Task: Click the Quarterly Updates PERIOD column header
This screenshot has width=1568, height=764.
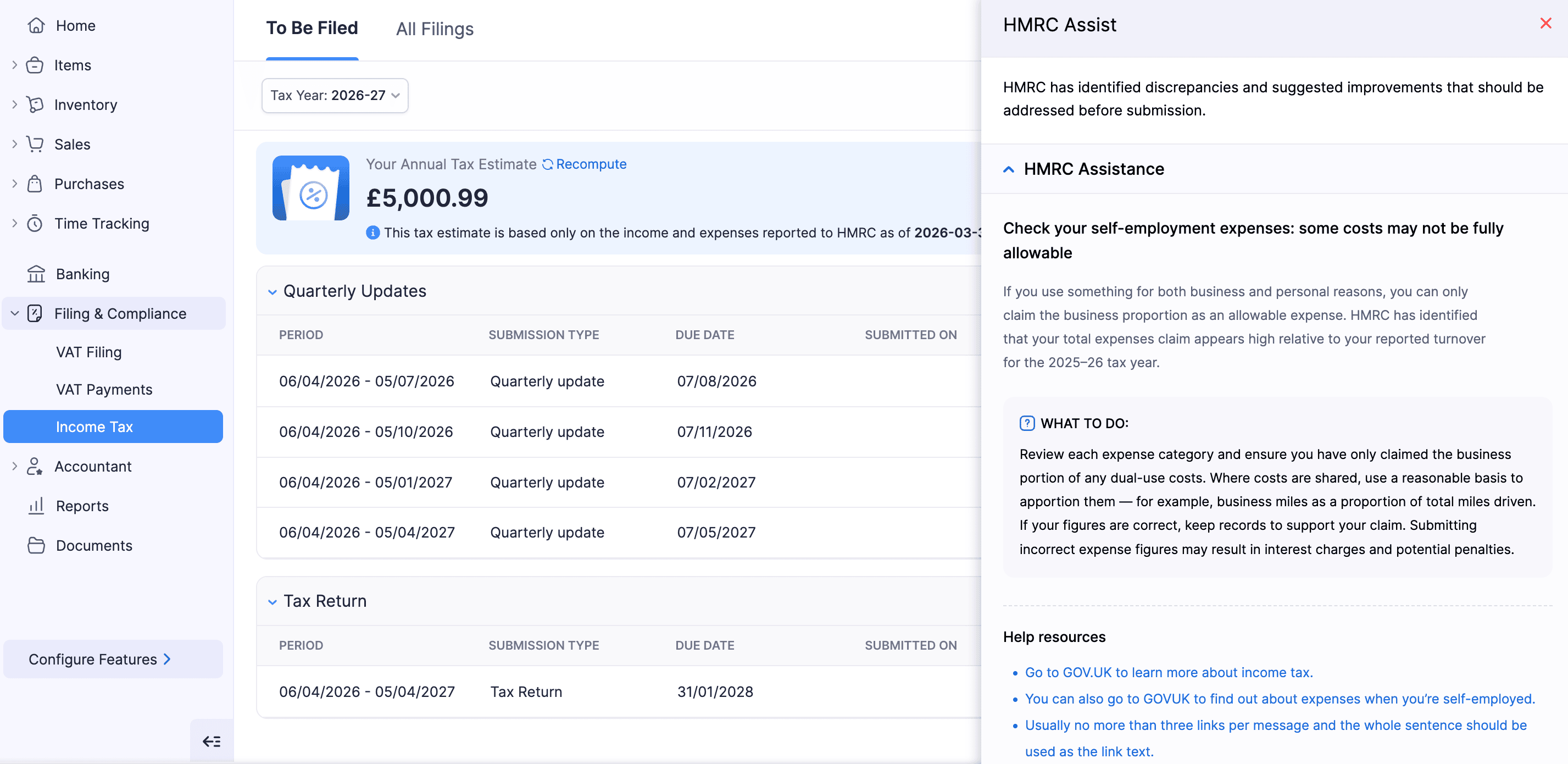Action: (301, 335)
